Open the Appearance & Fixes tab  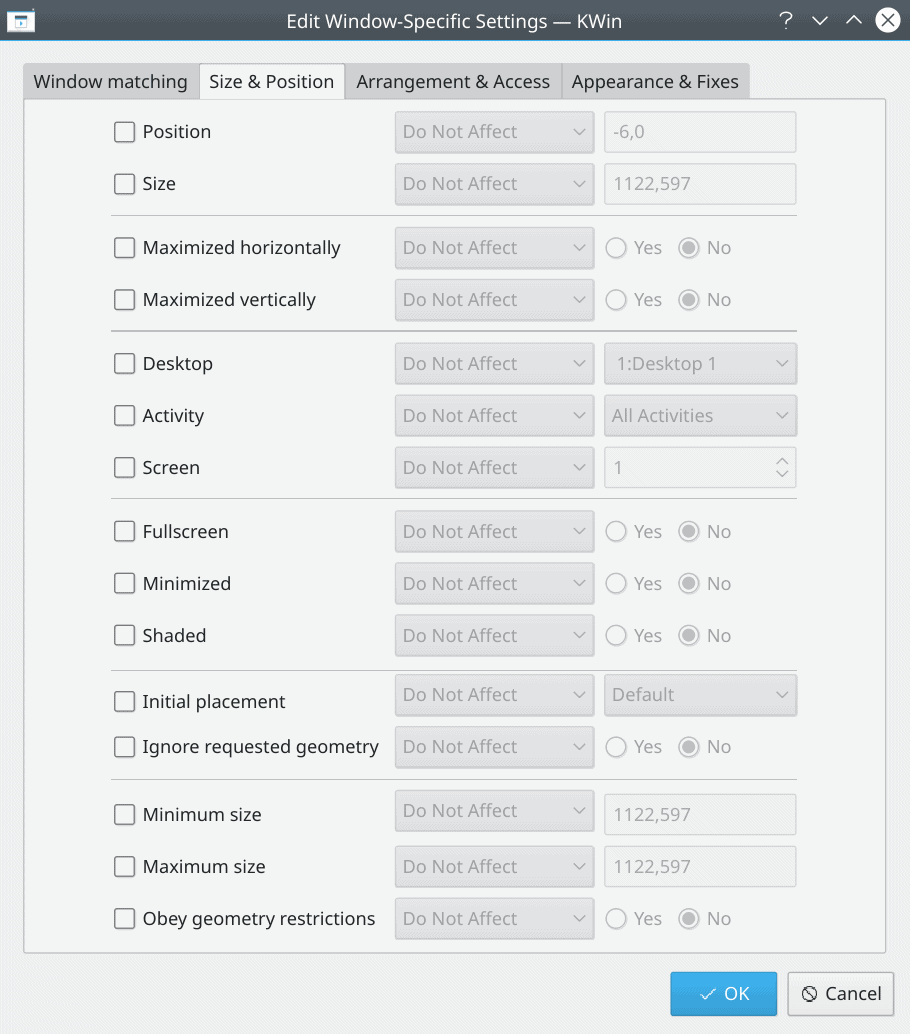click(655, 82)
